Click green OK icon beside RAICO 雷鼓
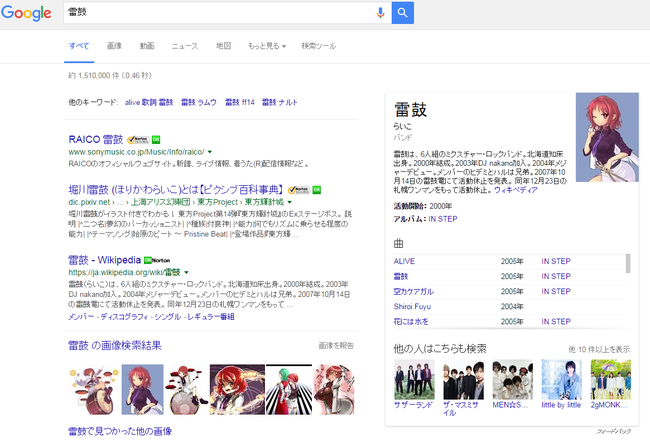The image size is (650, 442). [156, 140]
